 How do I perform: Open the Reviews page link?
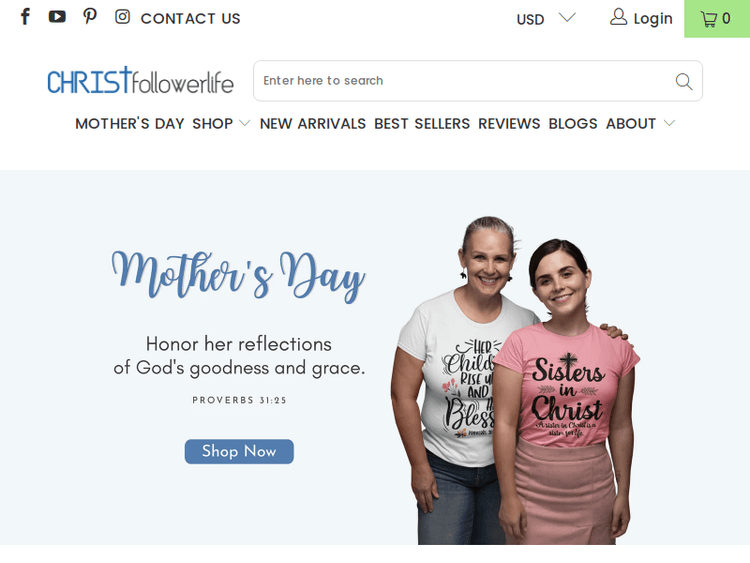[509, 124]
